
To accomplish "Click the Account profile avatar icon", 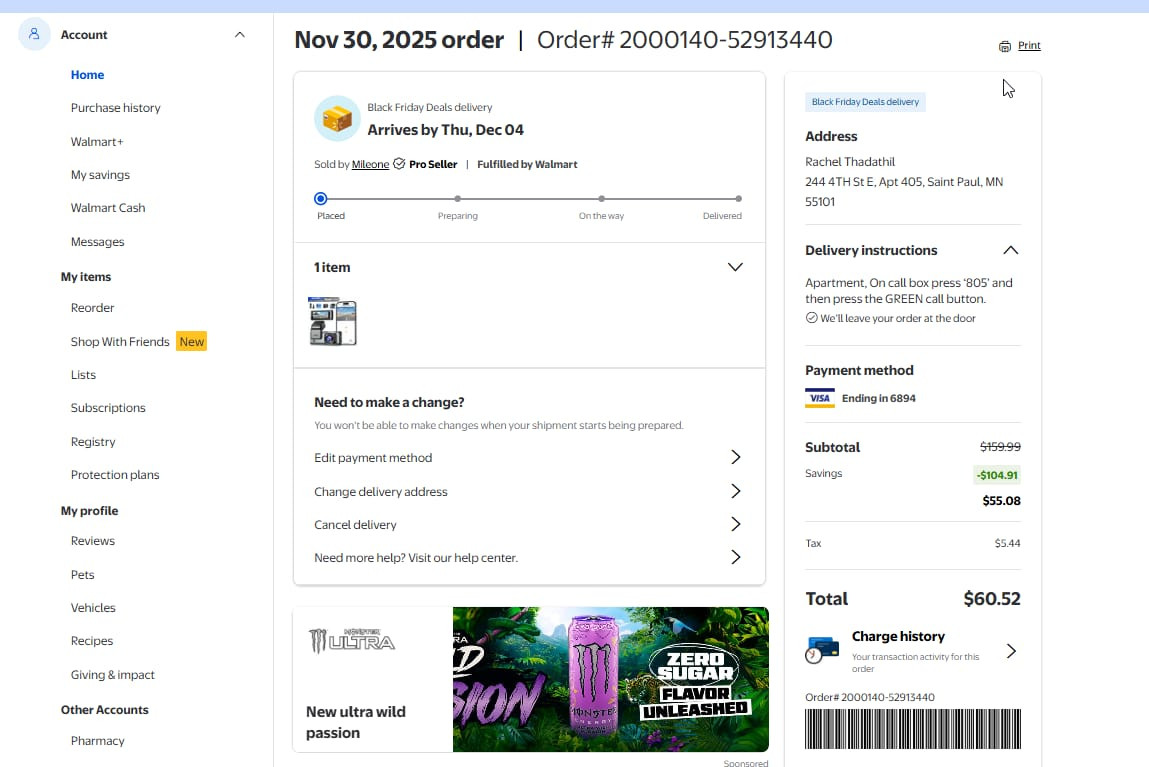I will (34, 34).
